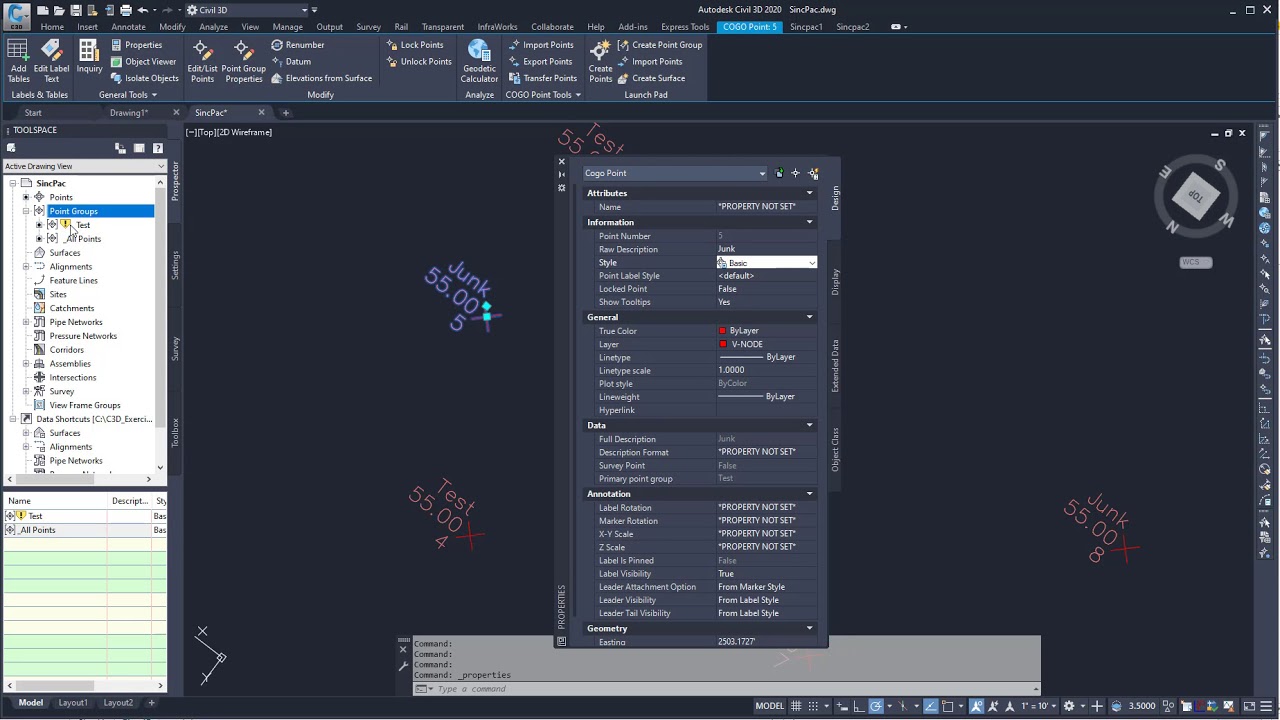The height and width of the screenshot is (720, 1280).
Task: Click Lock Points
Action: coord(415,45)
